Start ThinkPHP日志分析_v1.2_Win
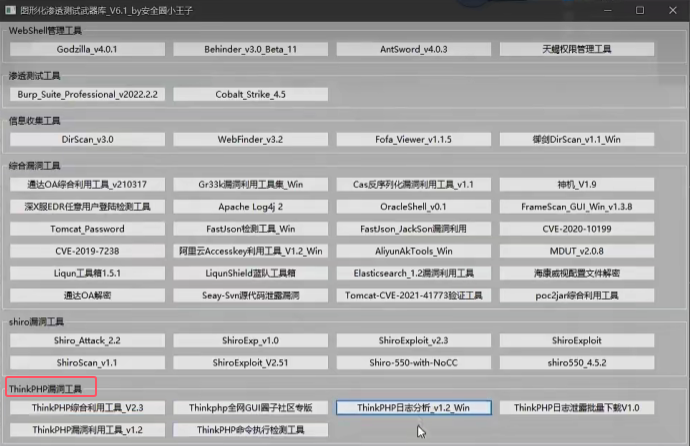This screenshot has height=446, width=690. [x=414, y=408]
